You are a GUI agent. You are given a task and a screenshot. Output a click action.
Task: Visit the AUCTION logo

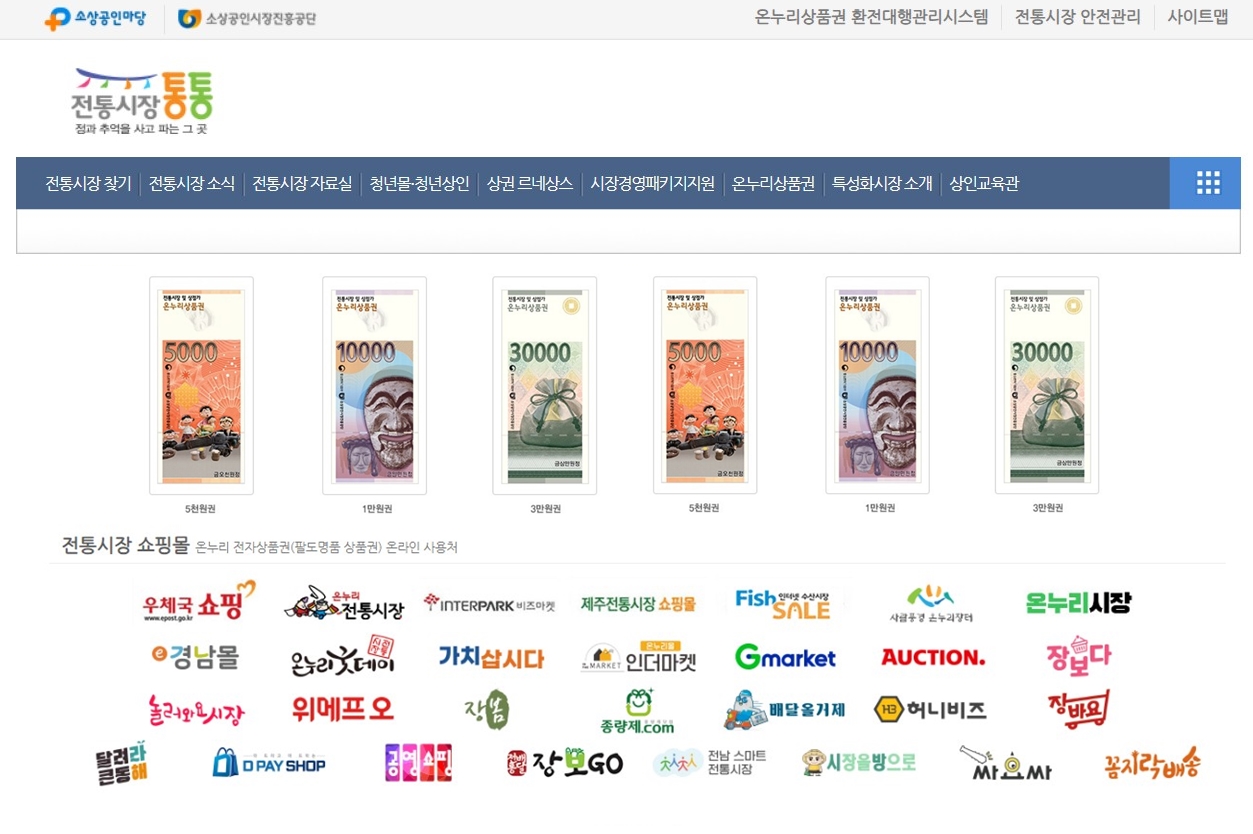click(x=932, y=657)
